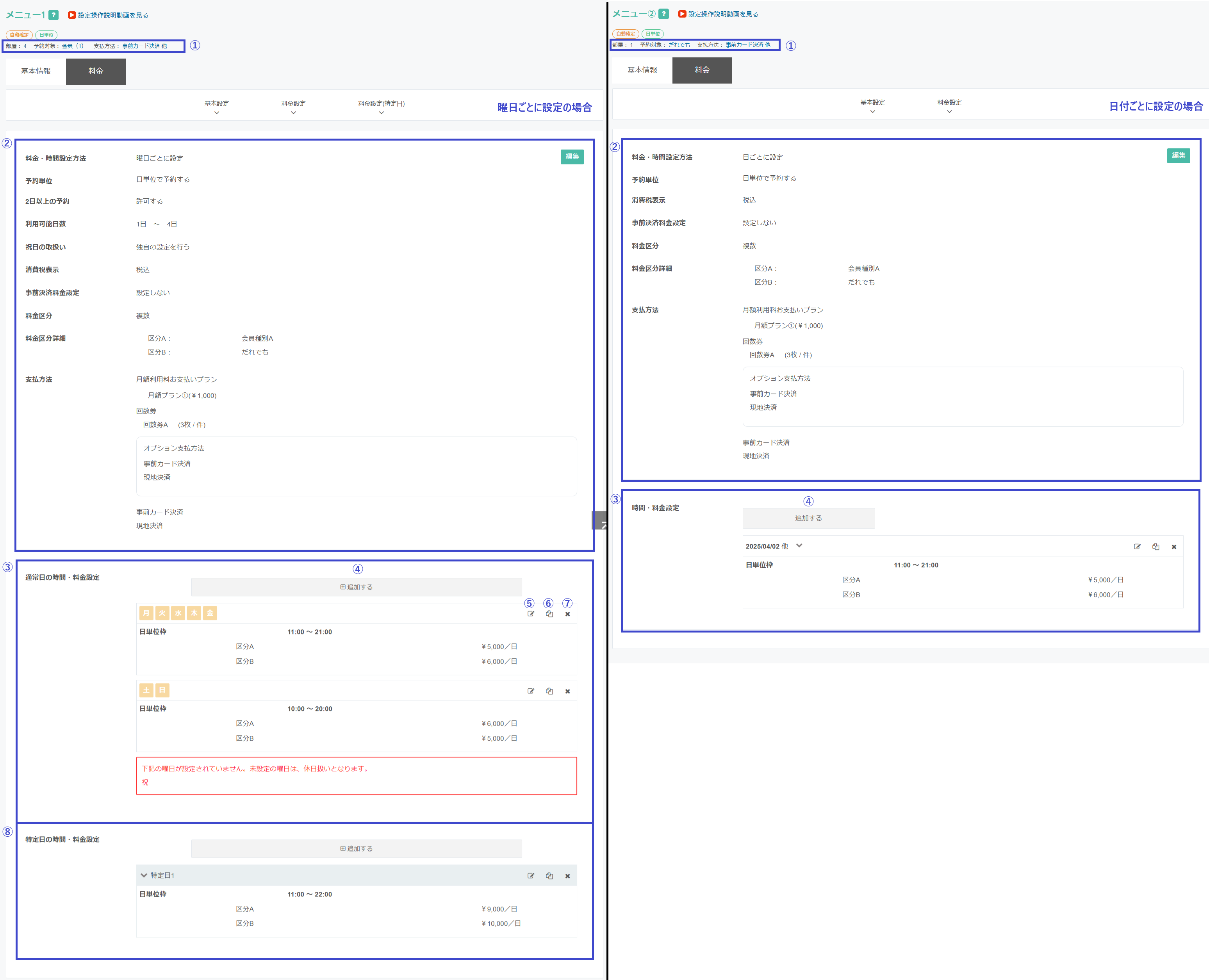Image resolution: width=1209 pixels, height=980 pixels.
Task: Edit the 特定日1 price setting
Action: 531,876
